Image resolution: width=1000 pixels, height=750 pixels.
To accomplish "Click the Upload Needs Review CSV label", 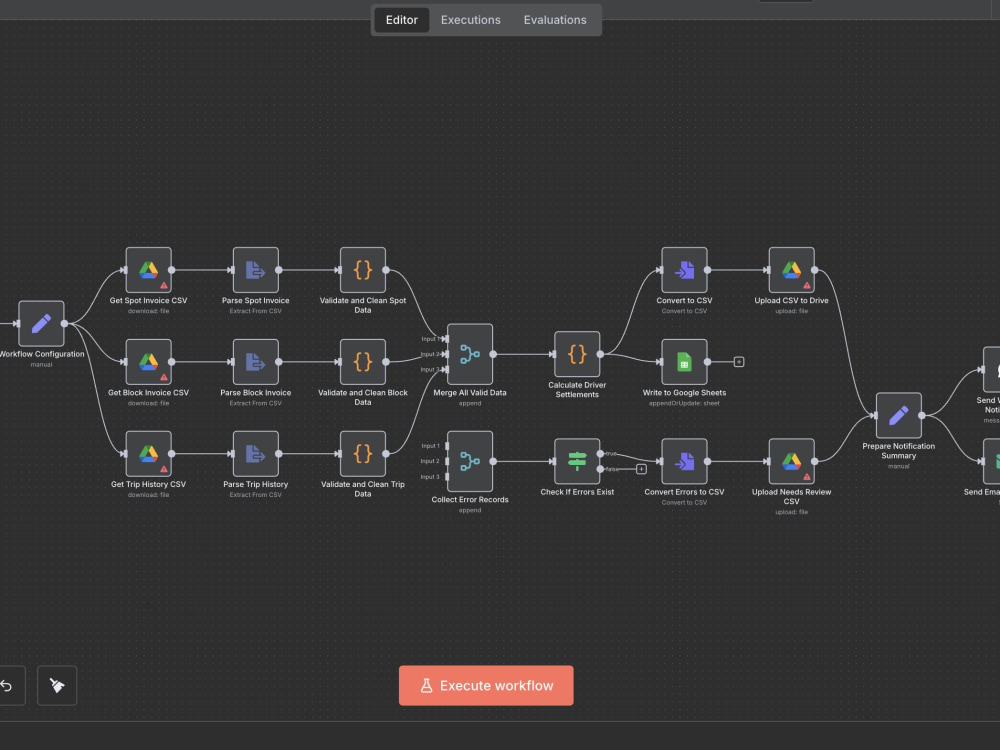I will point(791,496).
